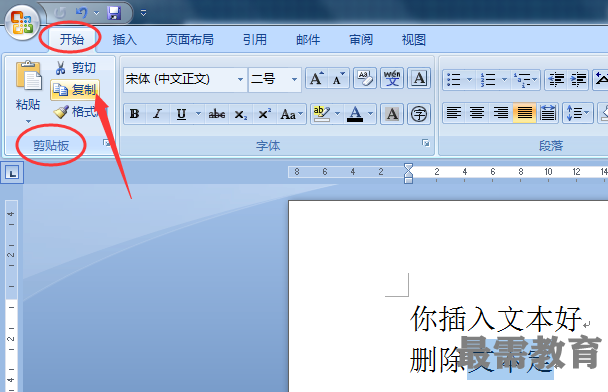This screenshot has height=392, width=608.
Task: Undo the last action
Action: coord(82,13)
